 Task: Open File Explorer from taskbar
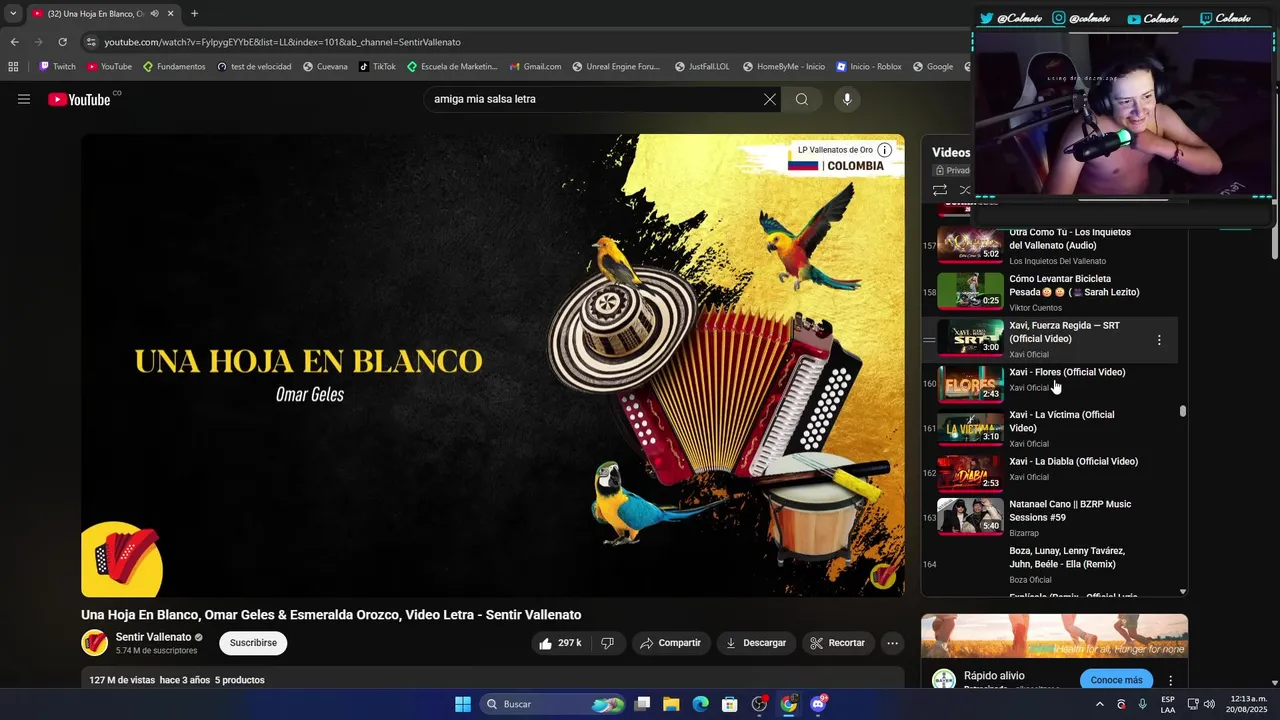[x=672, y=704]
